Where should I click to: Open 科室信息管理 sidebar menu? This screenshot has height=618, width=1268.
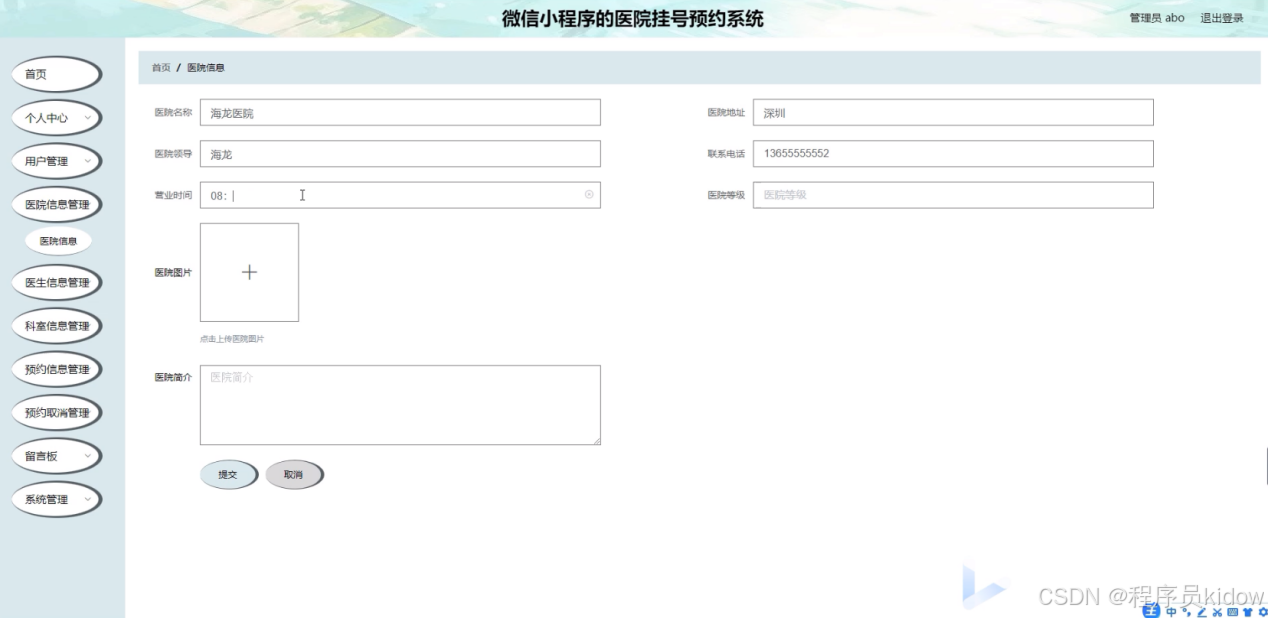[x=56, y=326]
